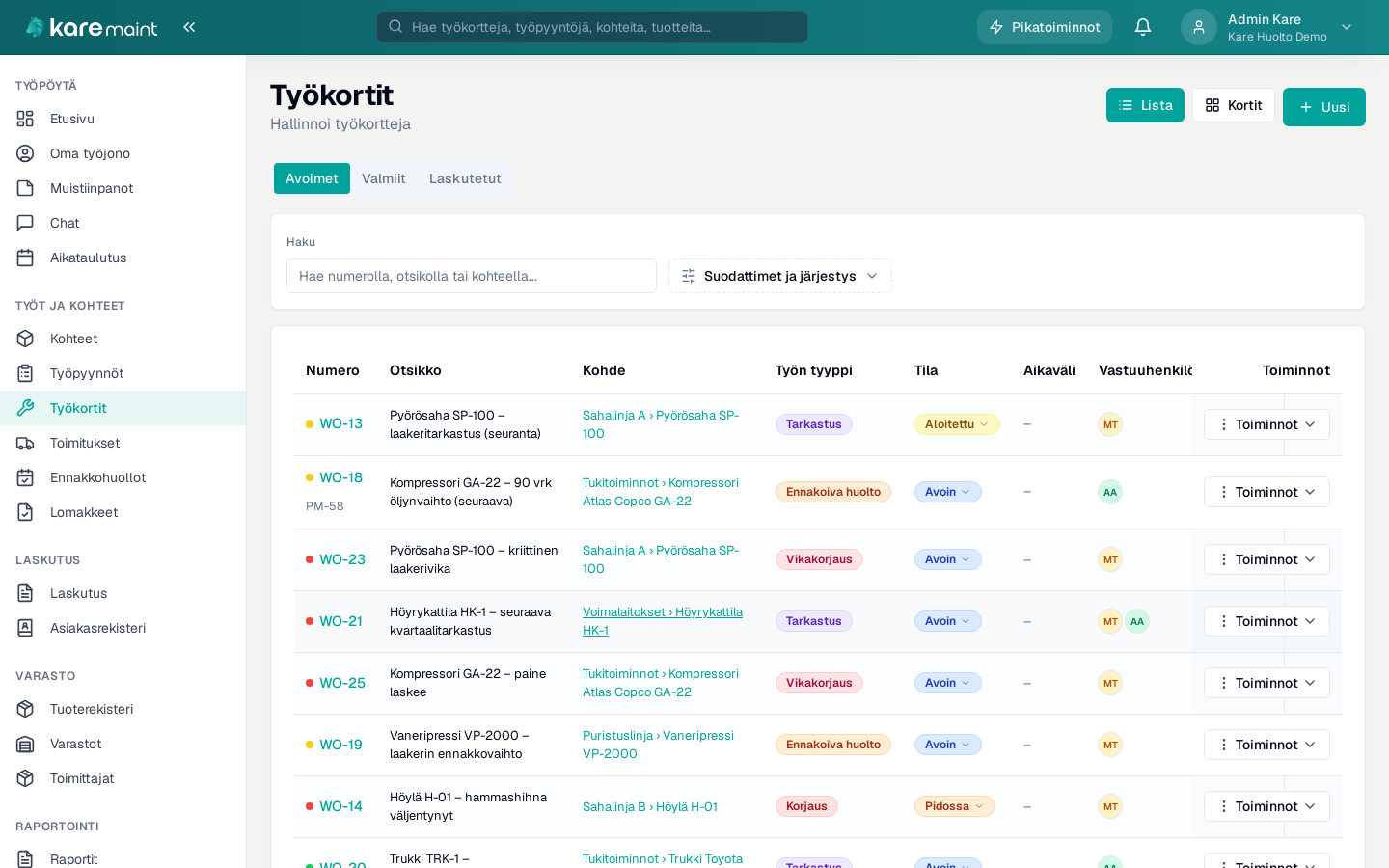Image resolution: width=1389 pixels, height=868 pixels.
Task: Open Työpyynnöt clipboard icon
Action: [26, 373]
